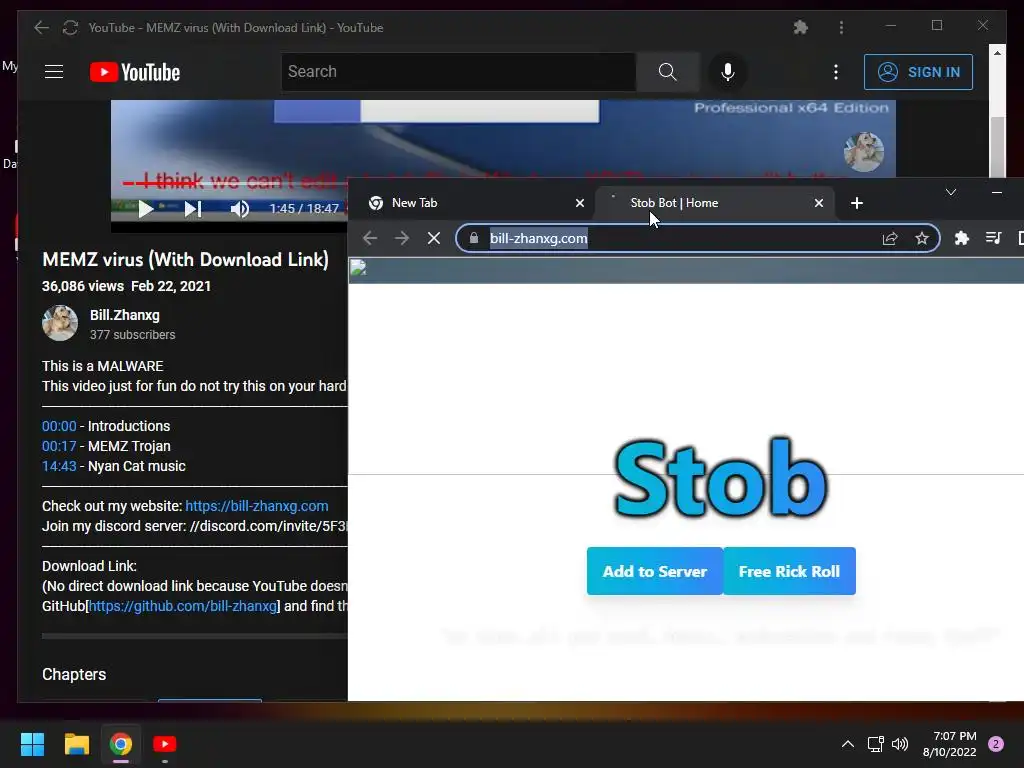Open extensions puzzle icon in YouTube window title bar
The image size is (1024, 768).
801,27
